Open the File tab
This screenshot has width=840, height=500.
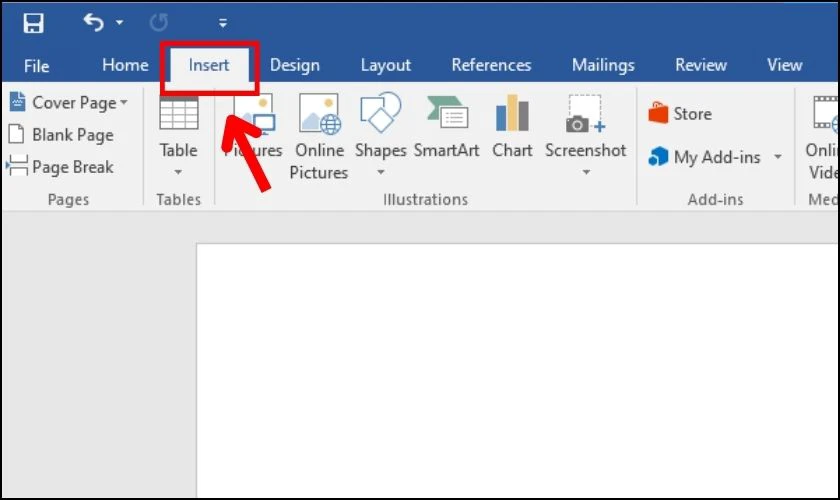[36, 66]
